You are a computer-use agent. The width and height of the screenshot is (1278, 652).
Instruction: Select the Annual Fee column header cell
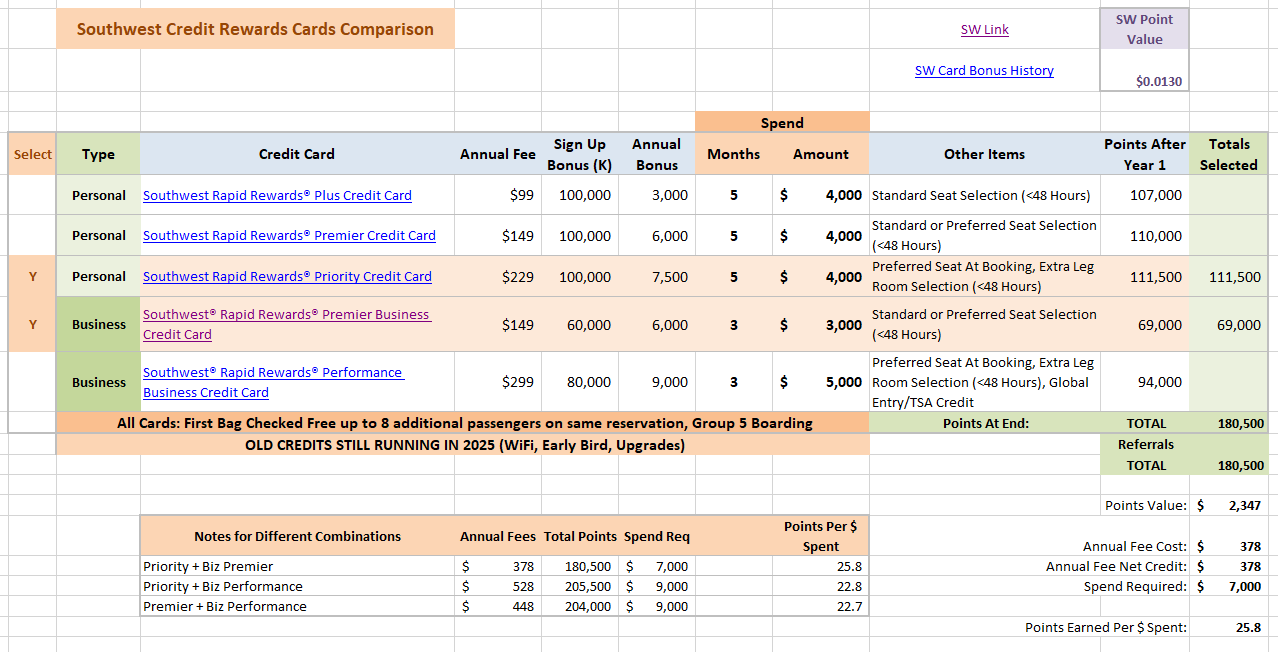(x=497, y=154)
